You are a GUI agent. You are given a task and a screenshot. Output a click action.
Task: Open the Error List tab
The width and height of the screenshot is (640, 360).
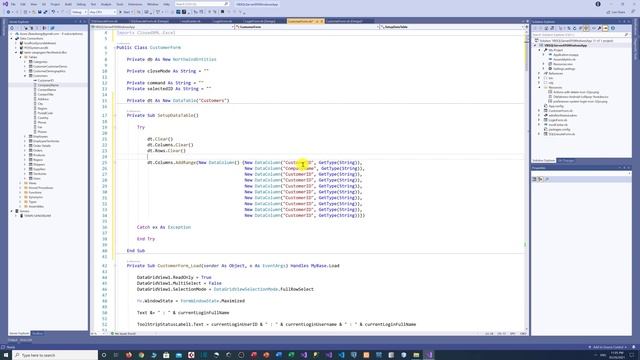(26, 340)
